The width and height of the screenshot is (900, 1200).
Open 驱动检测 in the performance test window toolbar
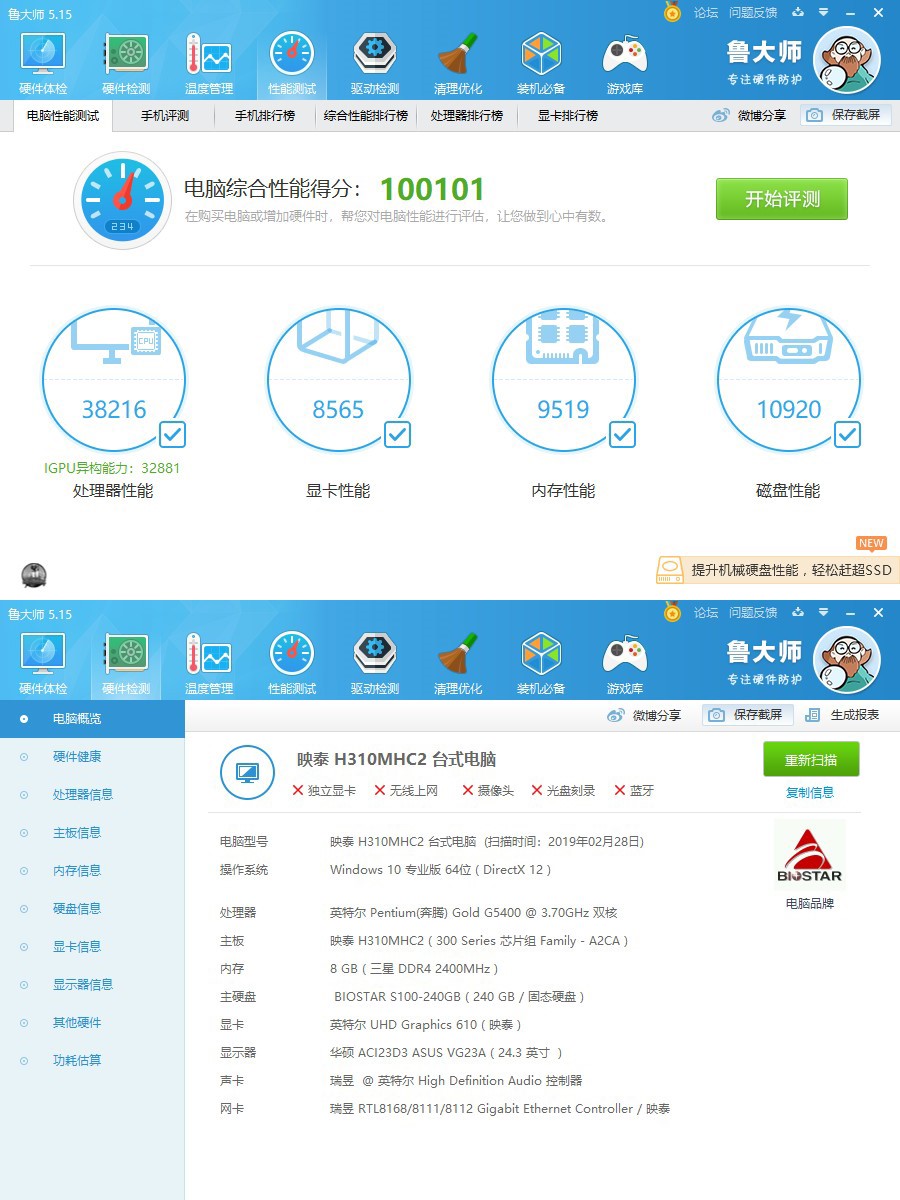[375, 65]
